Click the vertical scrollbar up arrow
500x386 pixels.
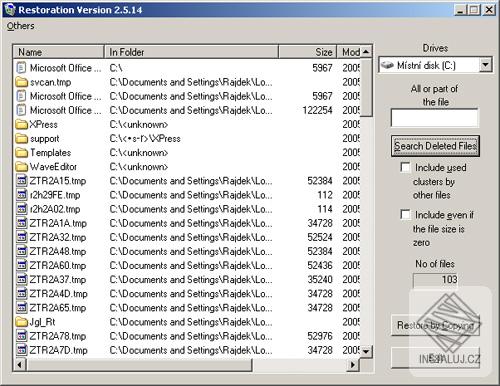click(x=366, y=52)
